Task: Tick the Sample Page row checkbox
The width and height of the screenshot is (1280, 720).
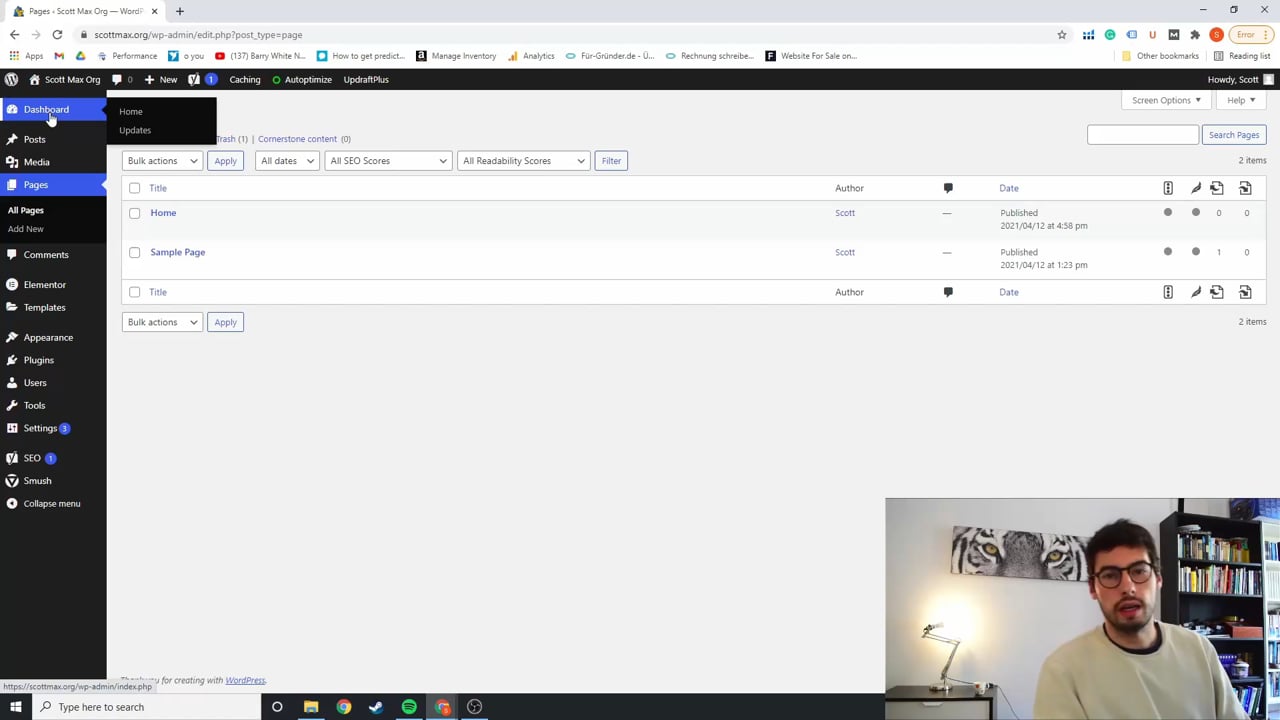Action: point(135,252)
